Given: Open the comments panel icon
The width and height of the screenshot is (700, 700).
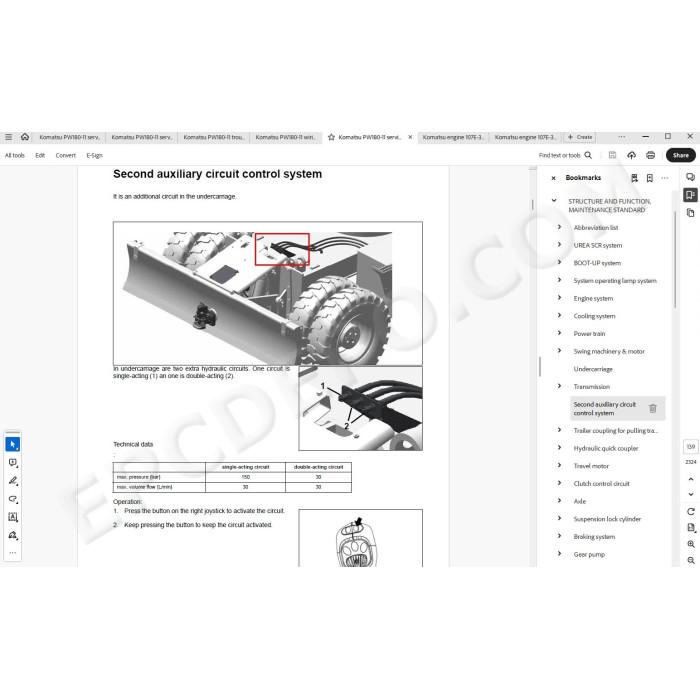Looking at the screenshot, I should 690,177.
